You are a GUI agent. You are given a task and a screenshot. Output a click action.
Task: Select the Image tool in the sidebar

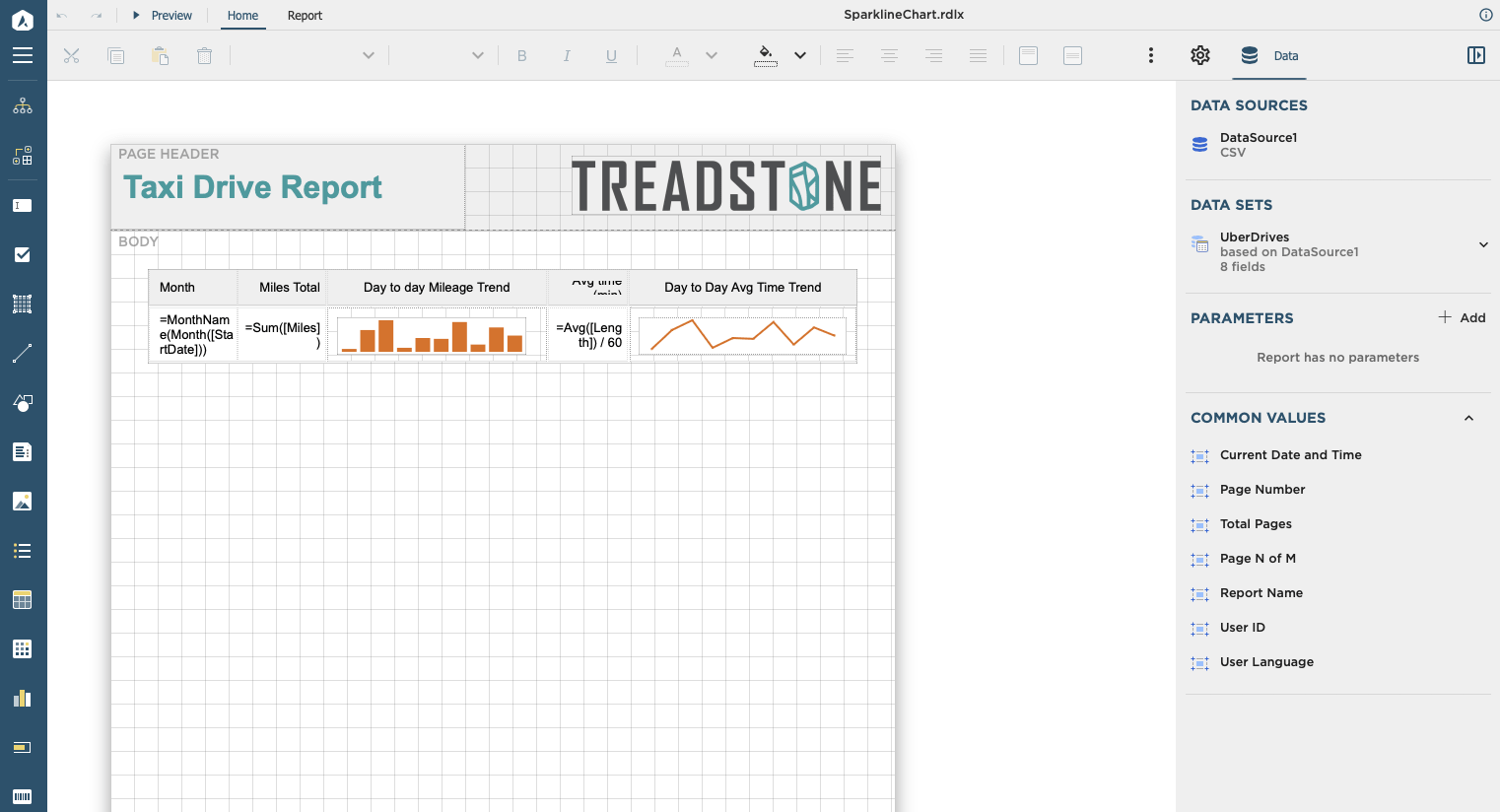[x=22, y=501]
